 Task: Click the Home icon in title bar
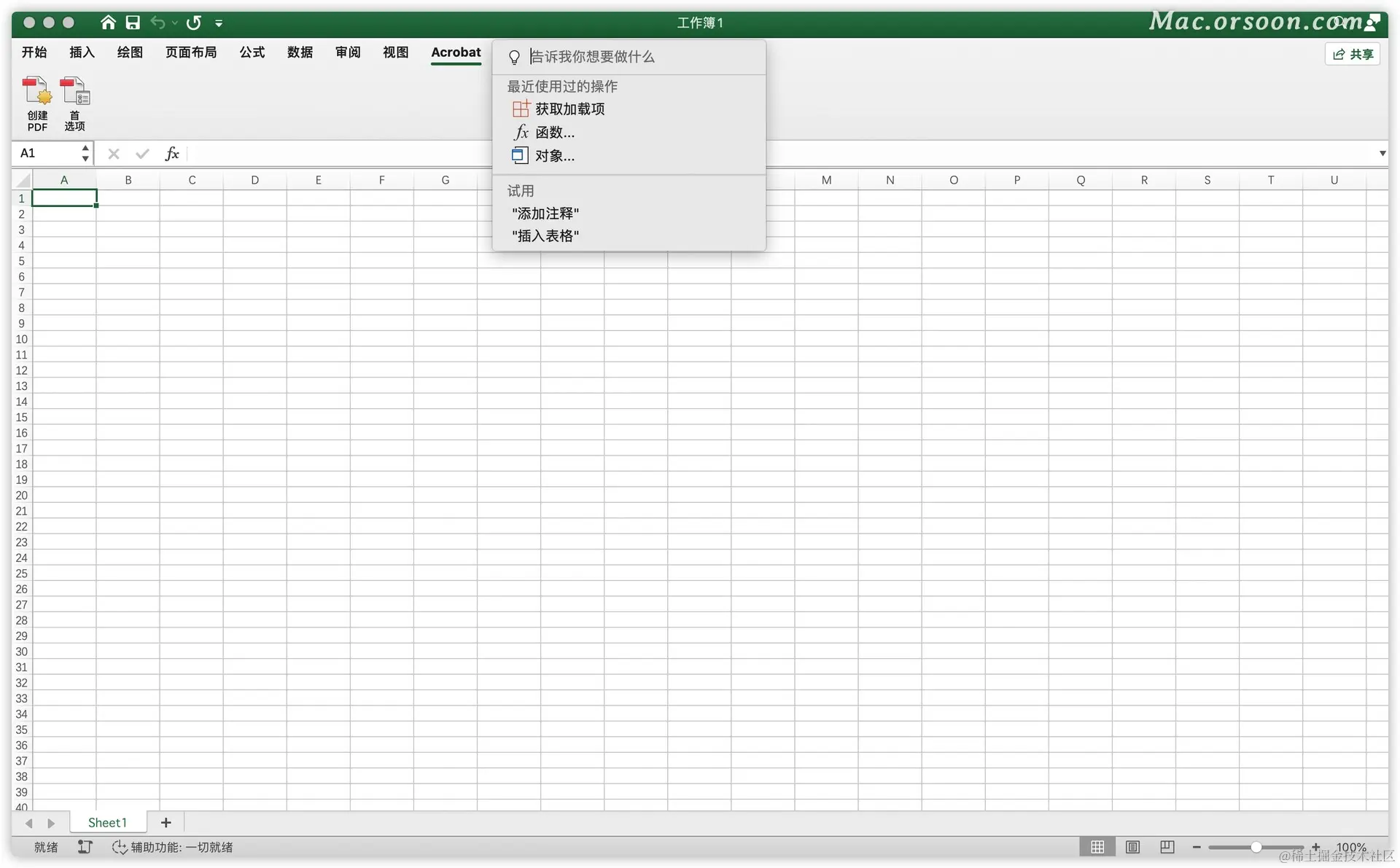(108, 23)
